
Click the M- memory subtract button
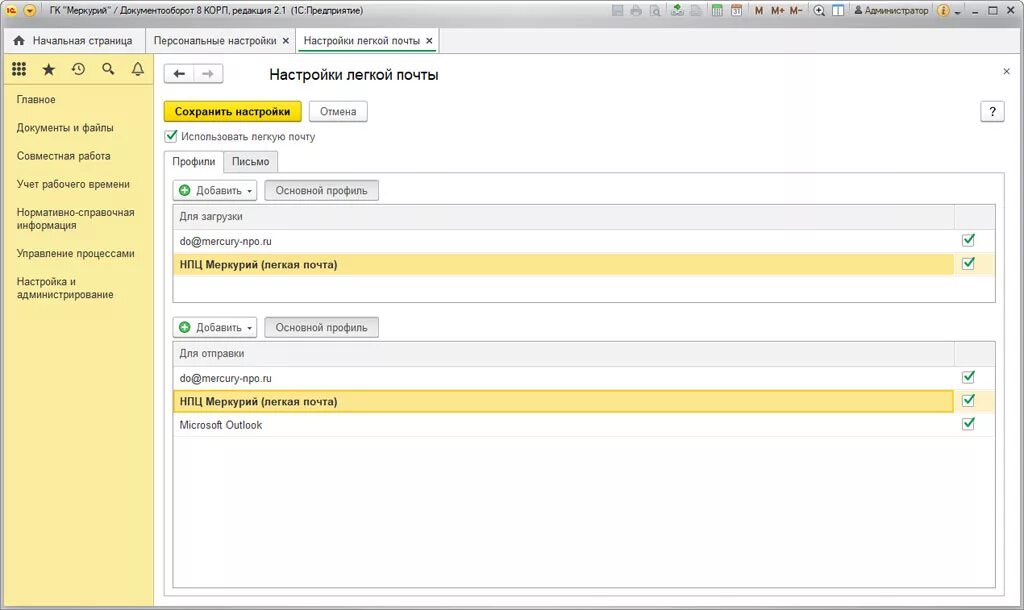(795, 10)
